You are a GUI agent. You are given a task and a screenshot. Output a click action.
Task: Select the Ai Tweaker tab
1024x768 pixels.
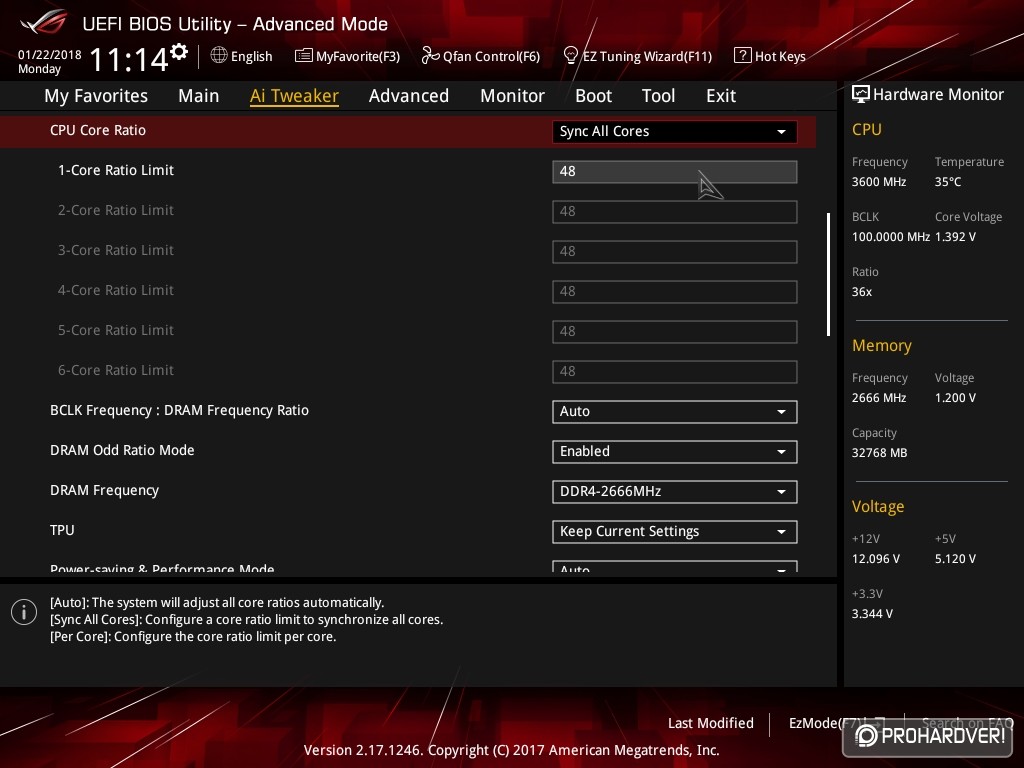click(294, 96)
